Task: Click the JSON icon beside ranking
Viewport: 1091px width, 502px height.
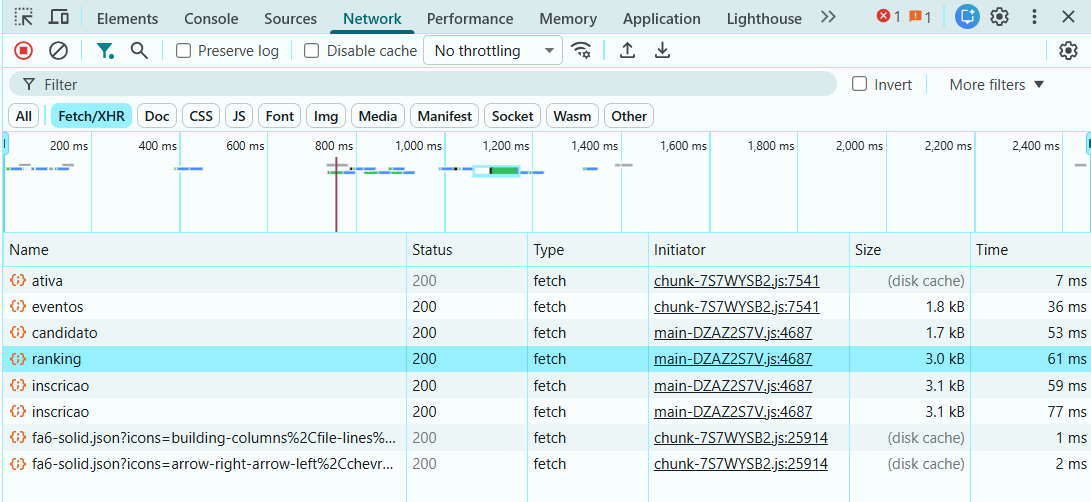Action: click(x=17, y=359)
